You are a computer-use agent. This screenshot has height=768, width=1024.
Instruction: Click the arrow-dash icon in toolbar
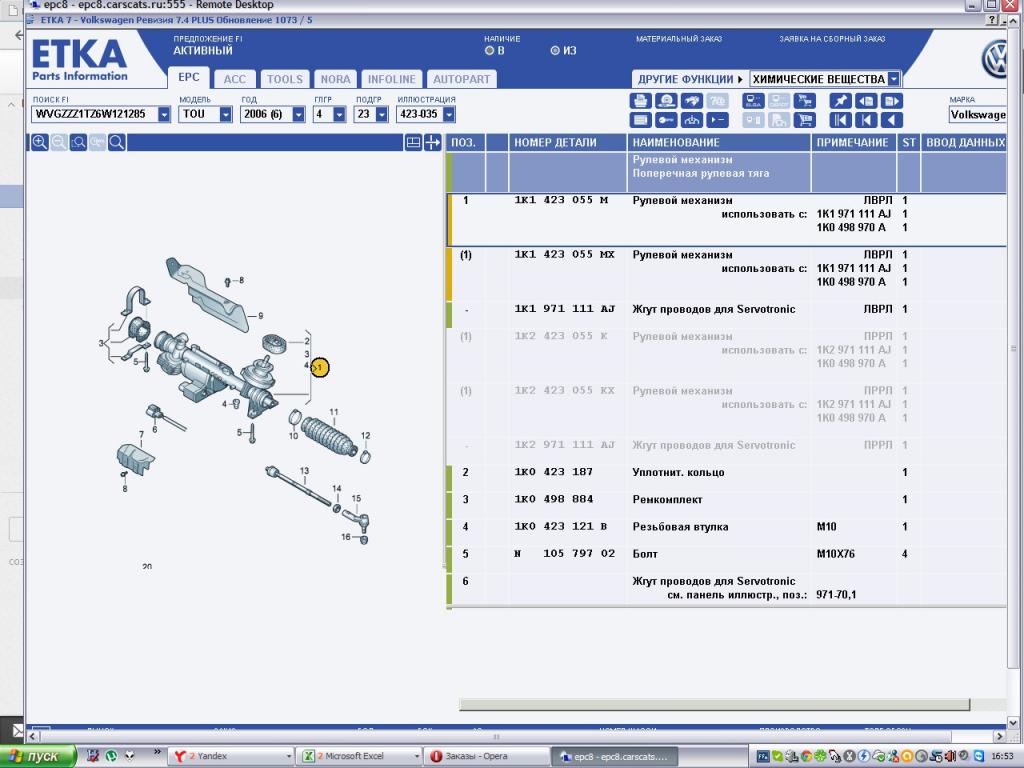(x=717, y=120)
